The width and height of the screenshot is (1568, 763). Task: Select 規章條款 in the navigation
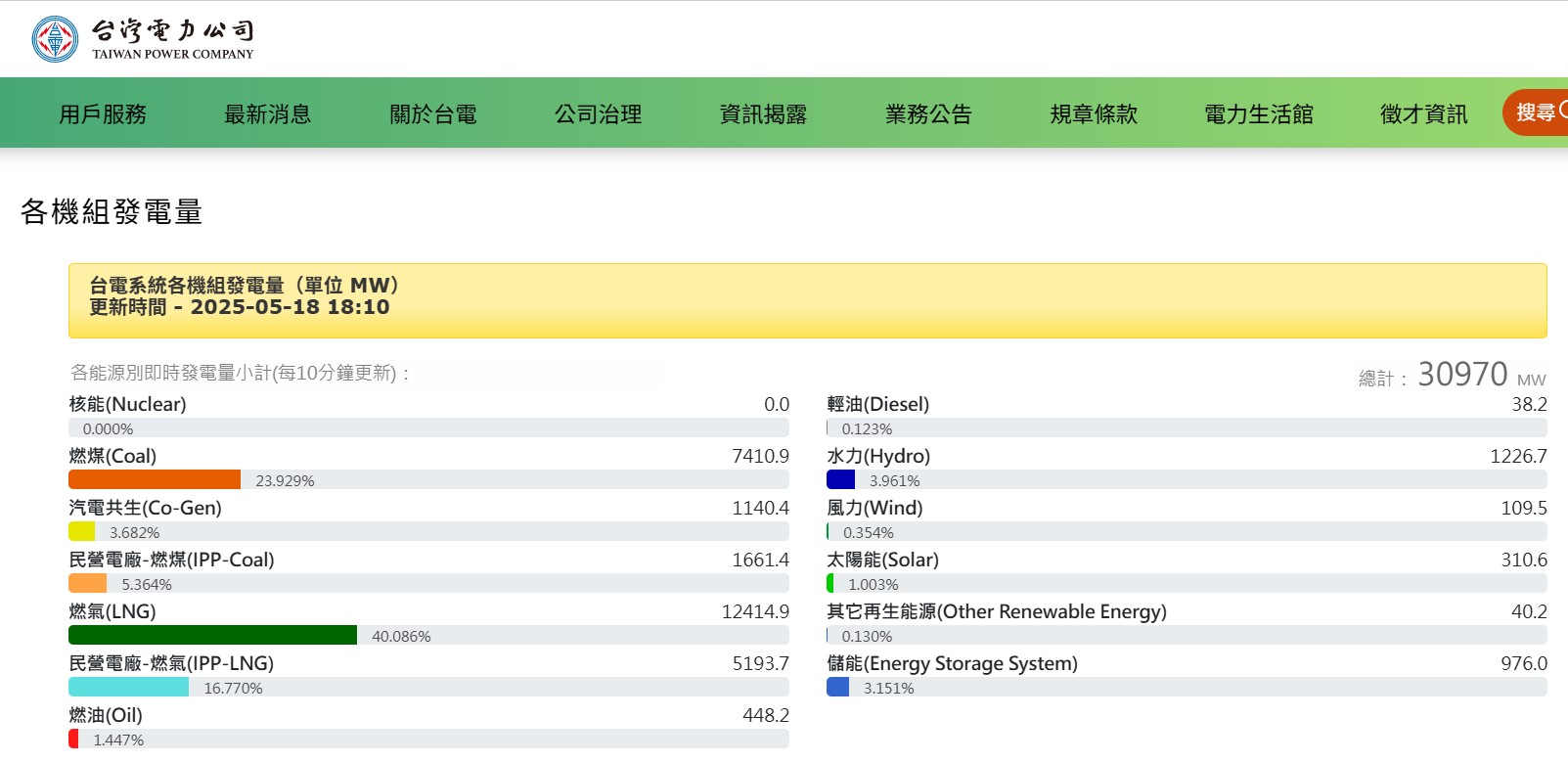click(1094, 114)
